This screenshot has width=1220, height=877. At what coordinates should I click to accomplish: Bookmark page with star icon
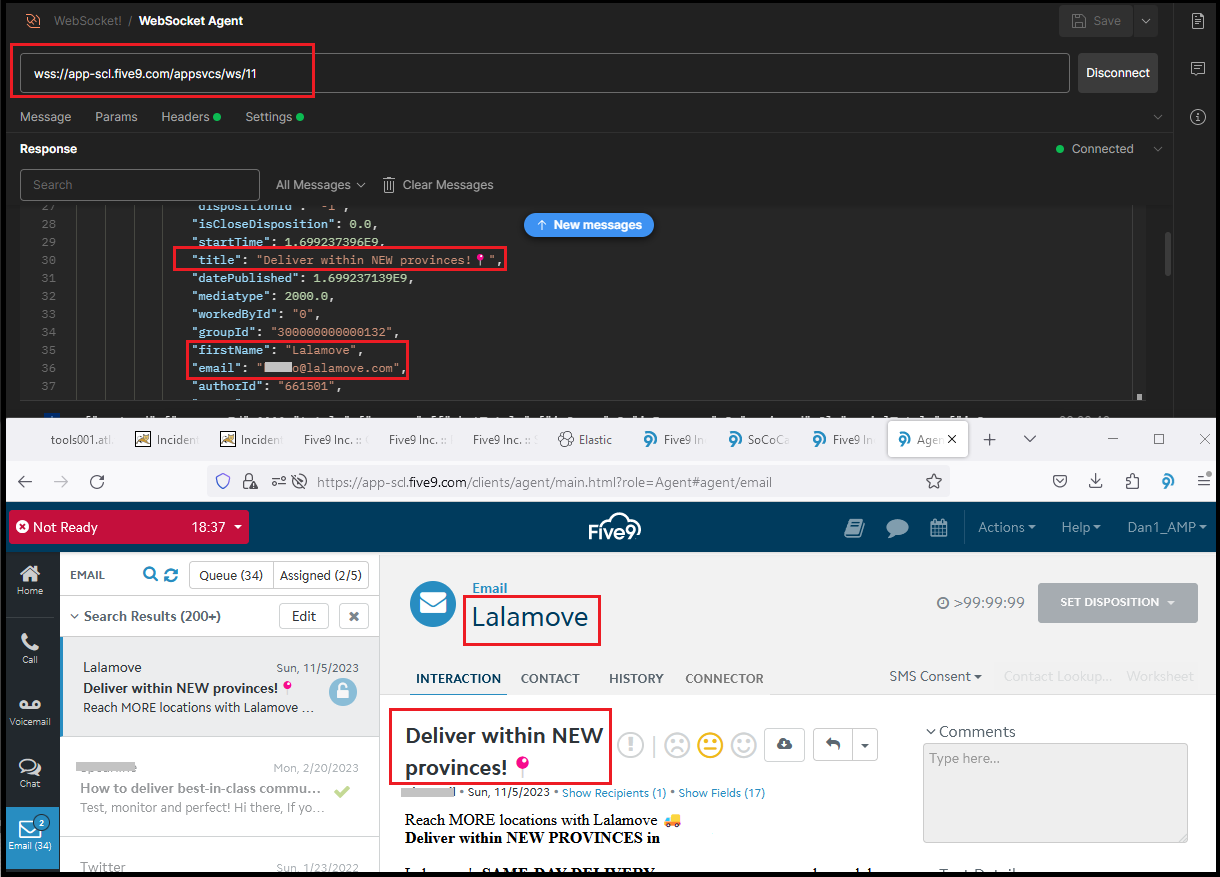[933, 481]
